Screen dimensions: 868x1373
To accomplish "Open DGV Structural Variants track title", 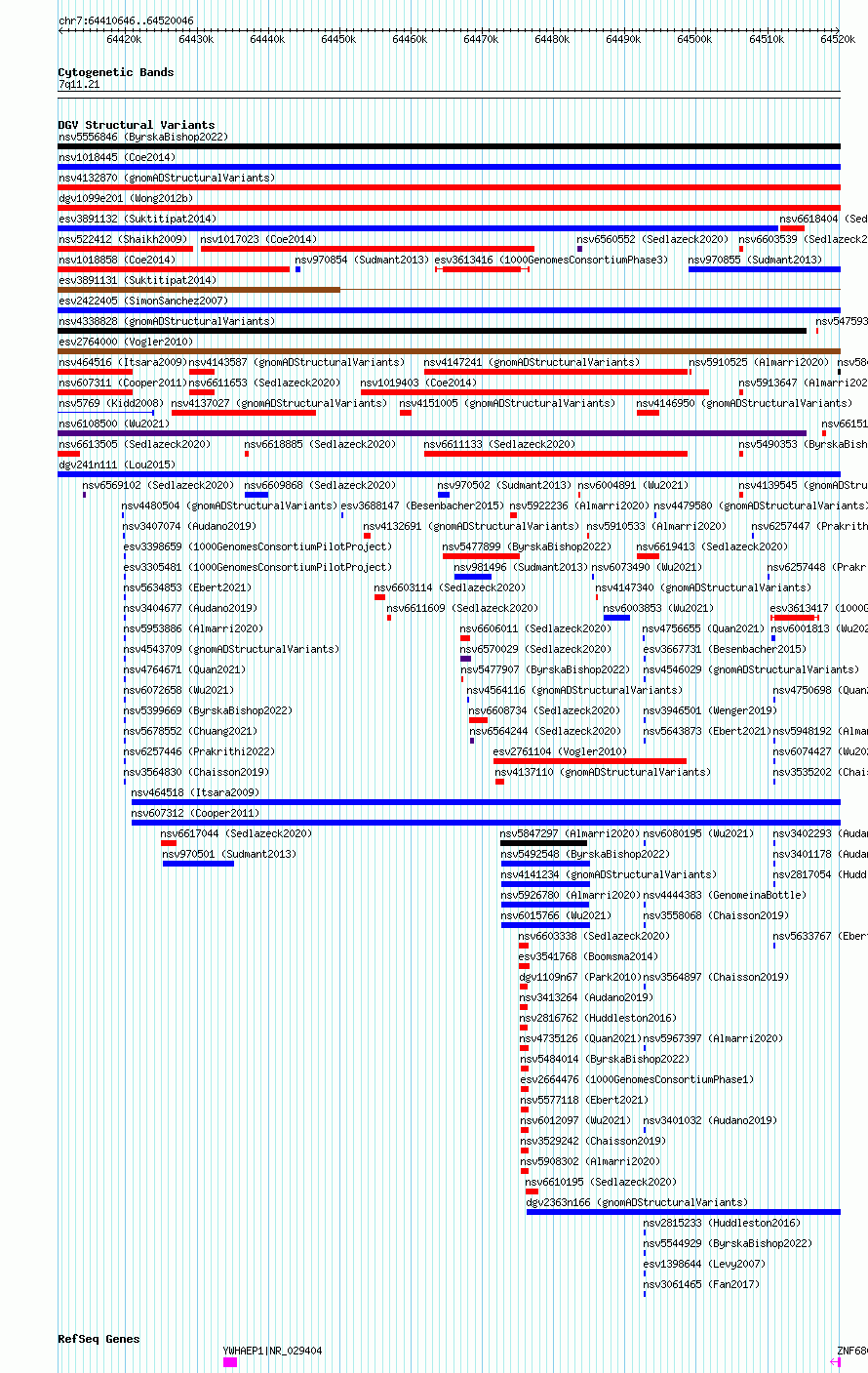I will [x=137, y=125].
